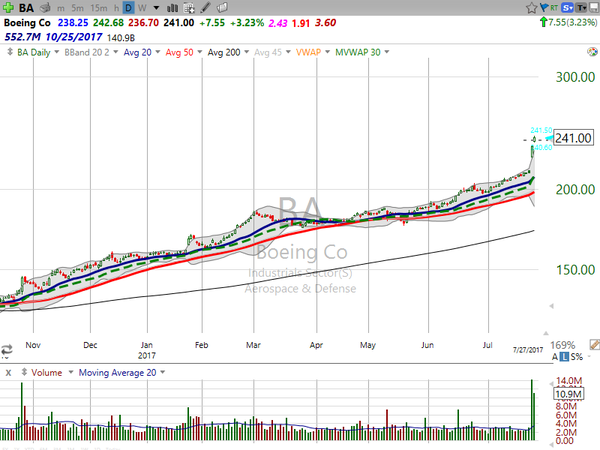
Task: Switch to 5m timeframe
Action: point(77,8)
